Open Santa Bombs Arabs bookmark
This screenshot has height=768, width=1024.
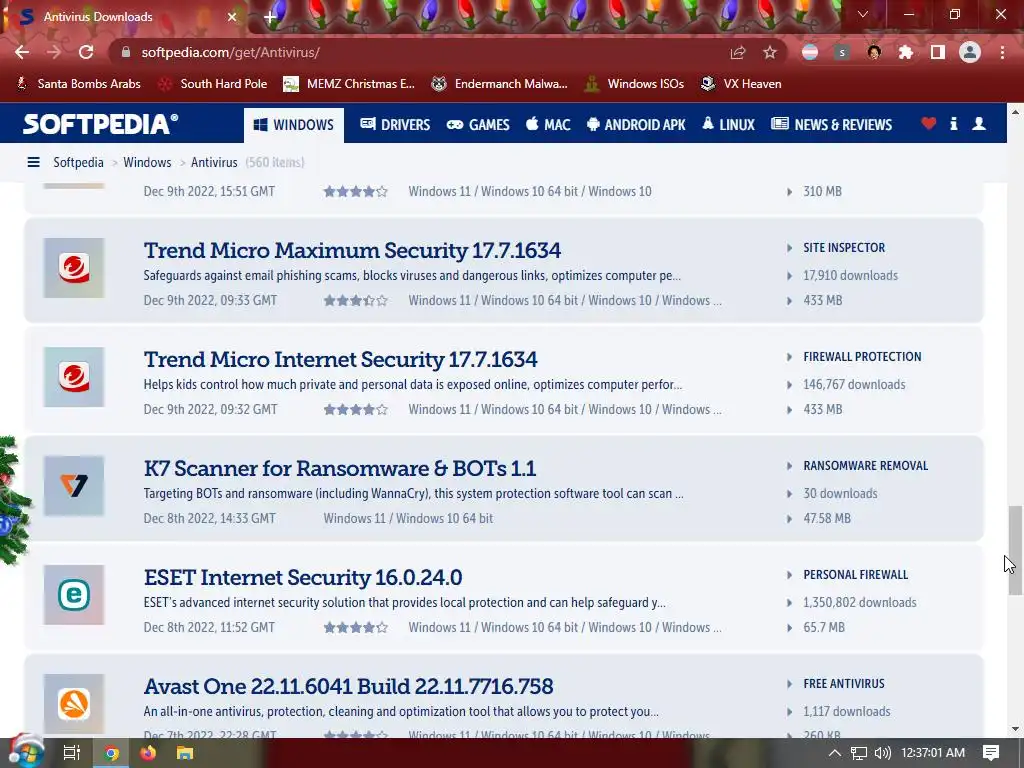click(78, 84)
